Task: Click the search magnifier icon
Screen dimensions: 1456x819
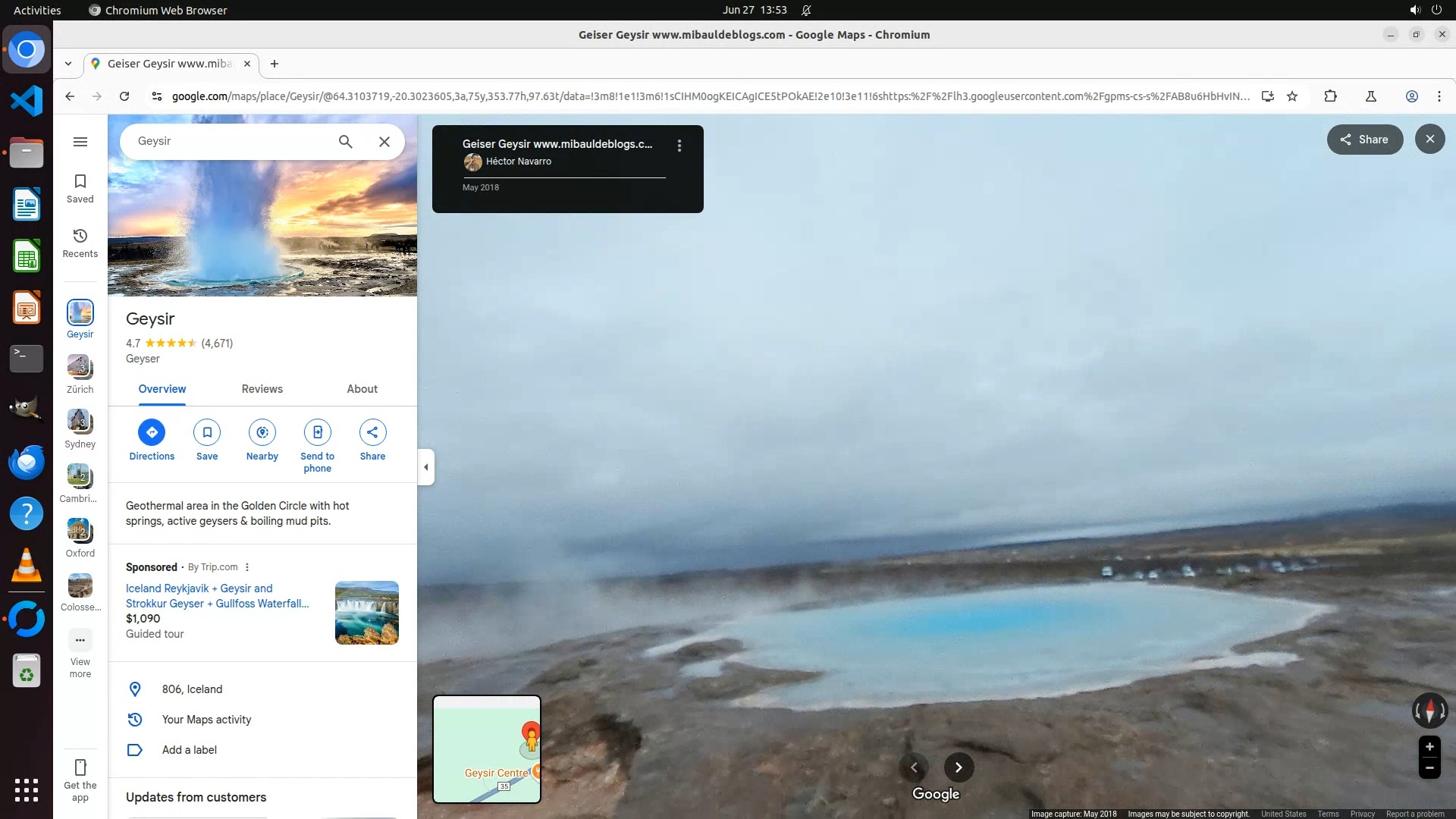Action: pos(346,142)
